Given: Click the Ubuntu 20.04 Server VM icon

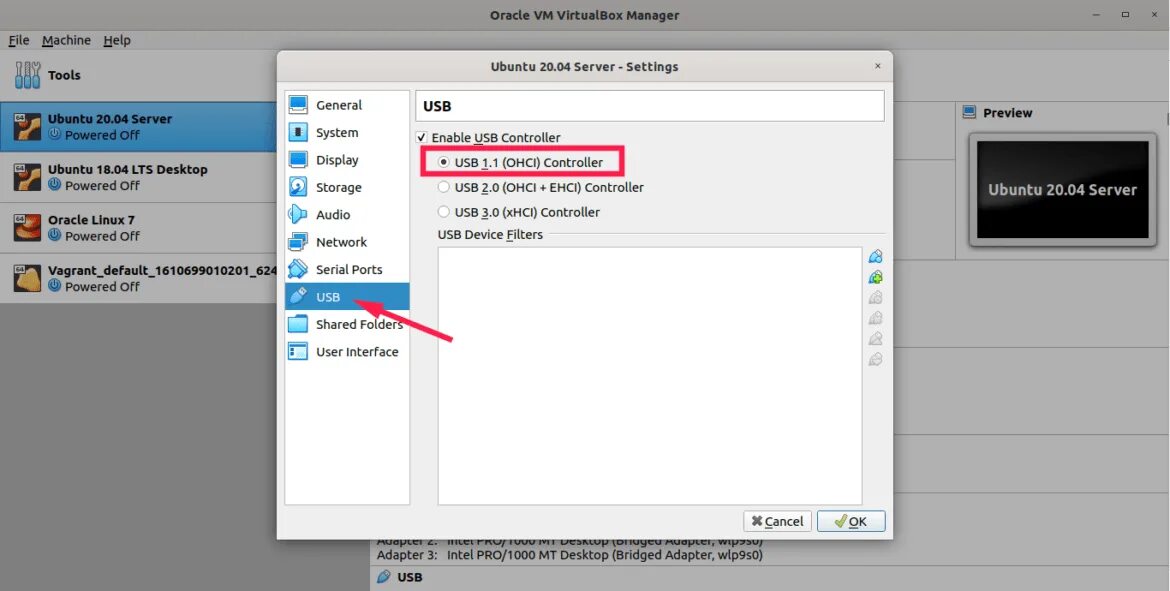Looking at the screenshot, I should (x=28, y=127).
